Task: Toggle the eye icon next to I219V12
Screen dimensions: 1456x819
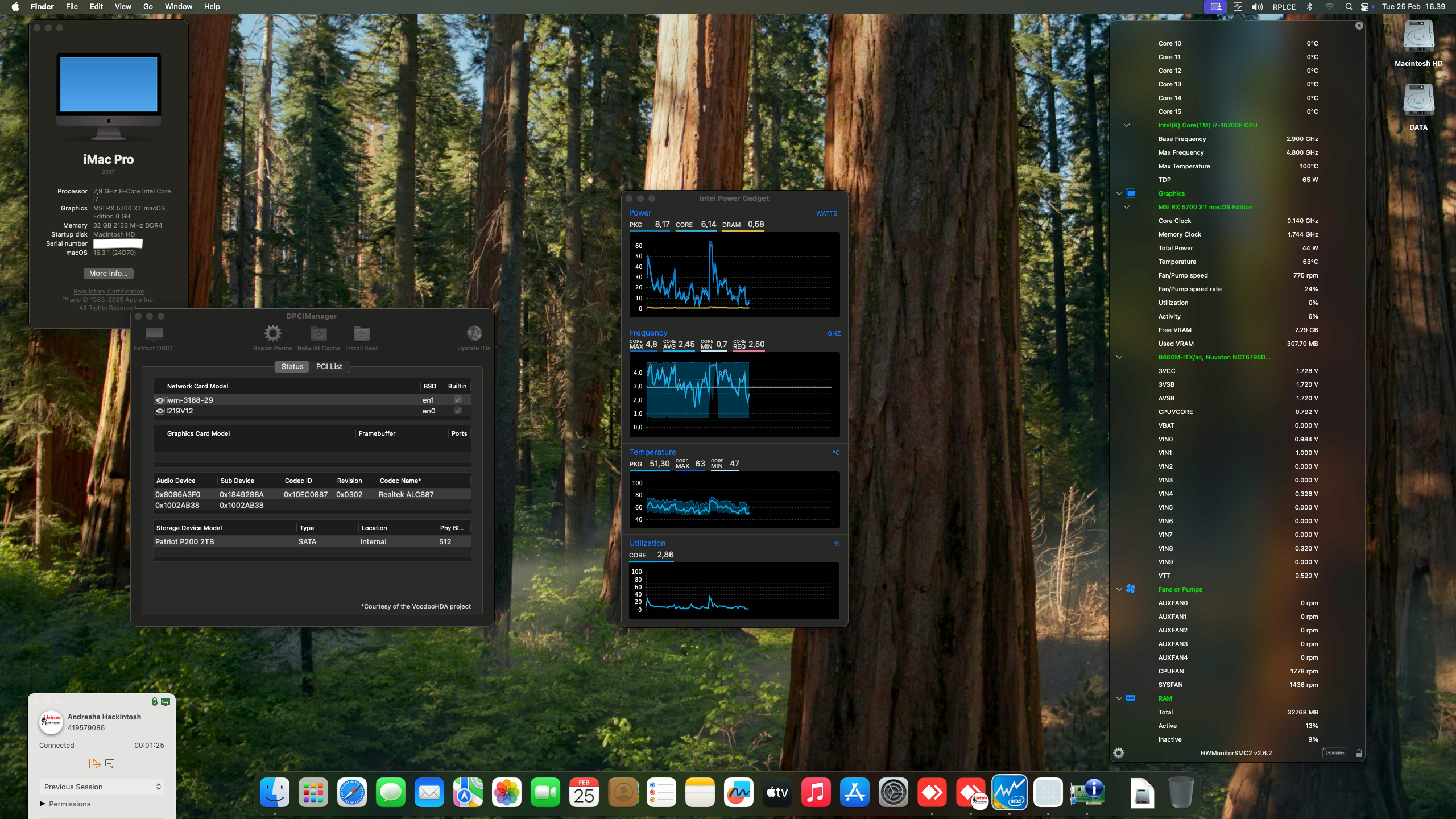Action: [160, 411]
